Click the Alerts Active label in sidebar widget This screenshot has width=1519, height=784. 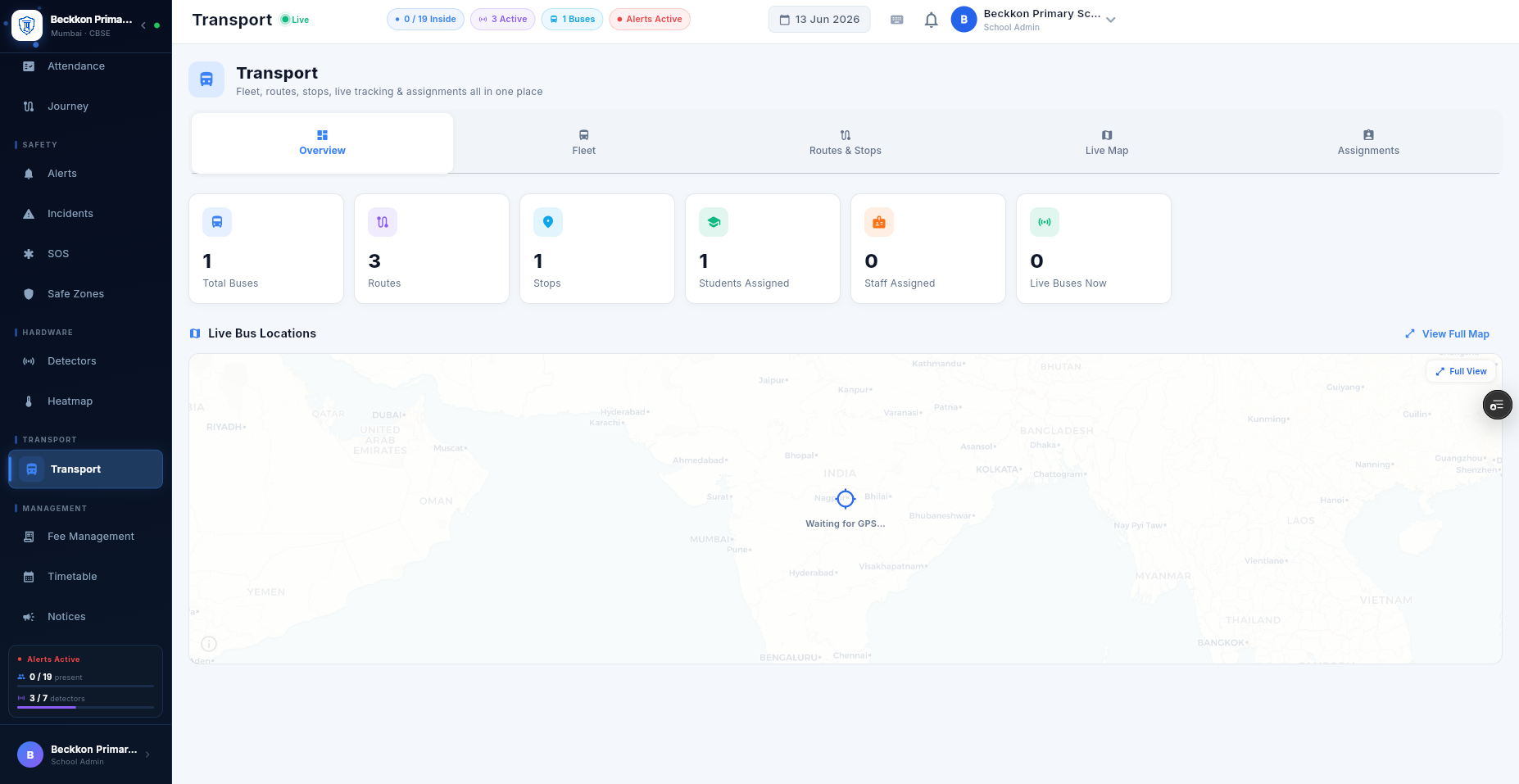[x=53, y=659]
